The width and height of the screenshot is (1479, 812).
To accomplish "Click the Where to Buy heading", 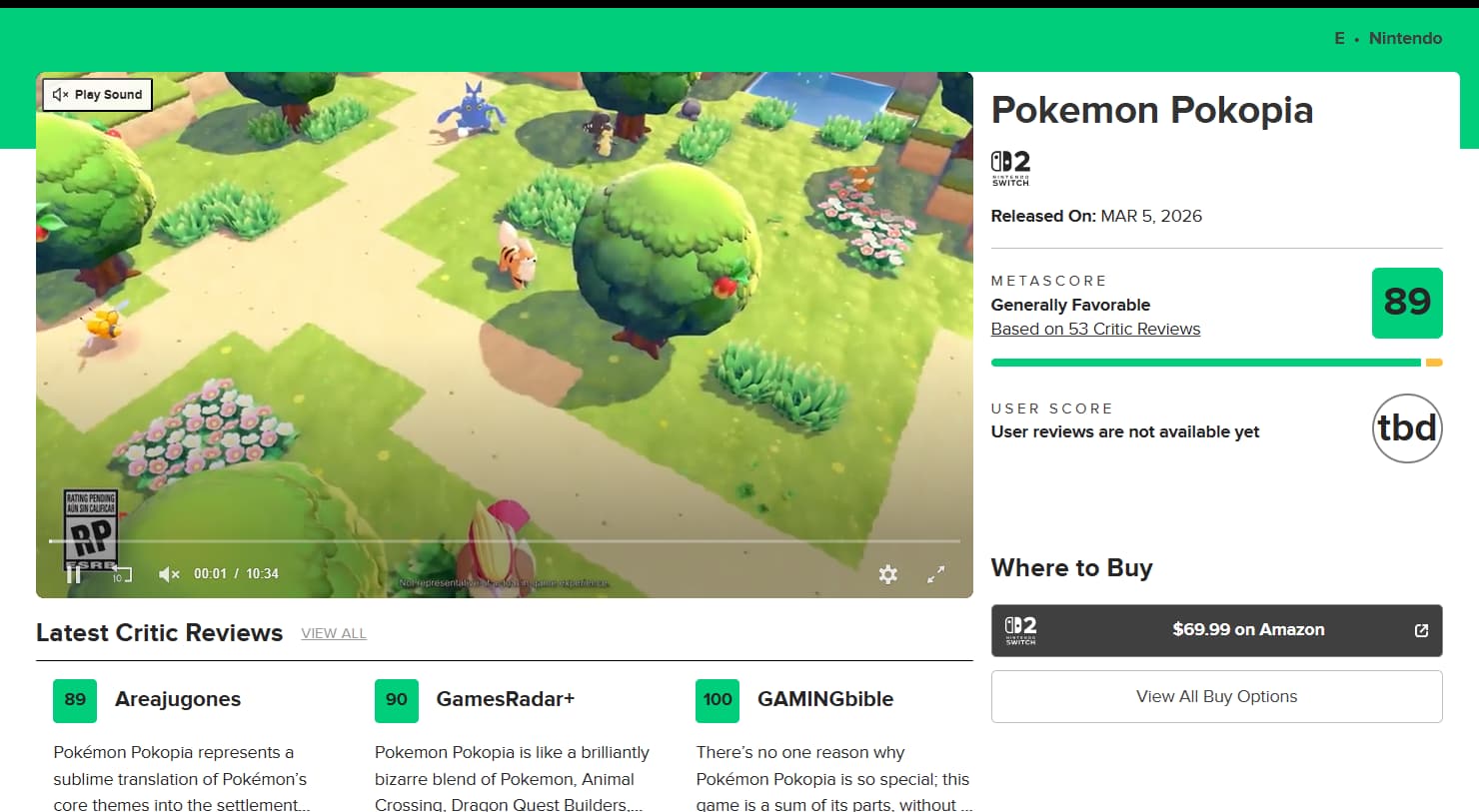I will click(x=1072, y=568).
